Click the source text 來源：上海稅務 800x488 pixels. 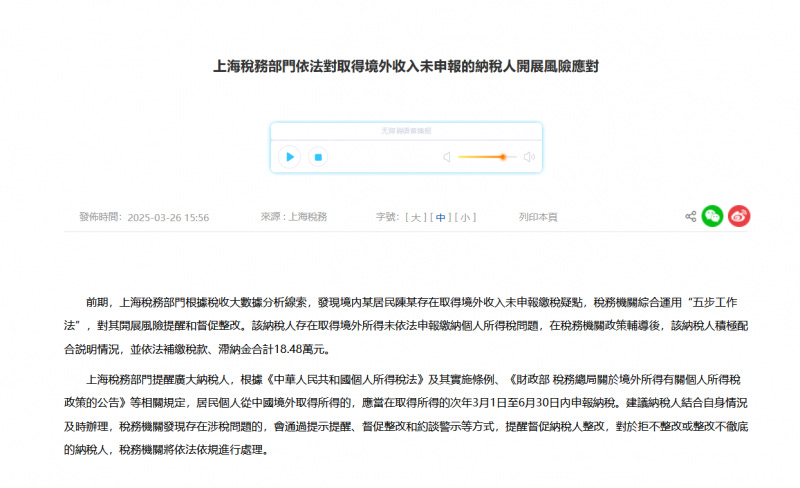click(x=294, y=217)
